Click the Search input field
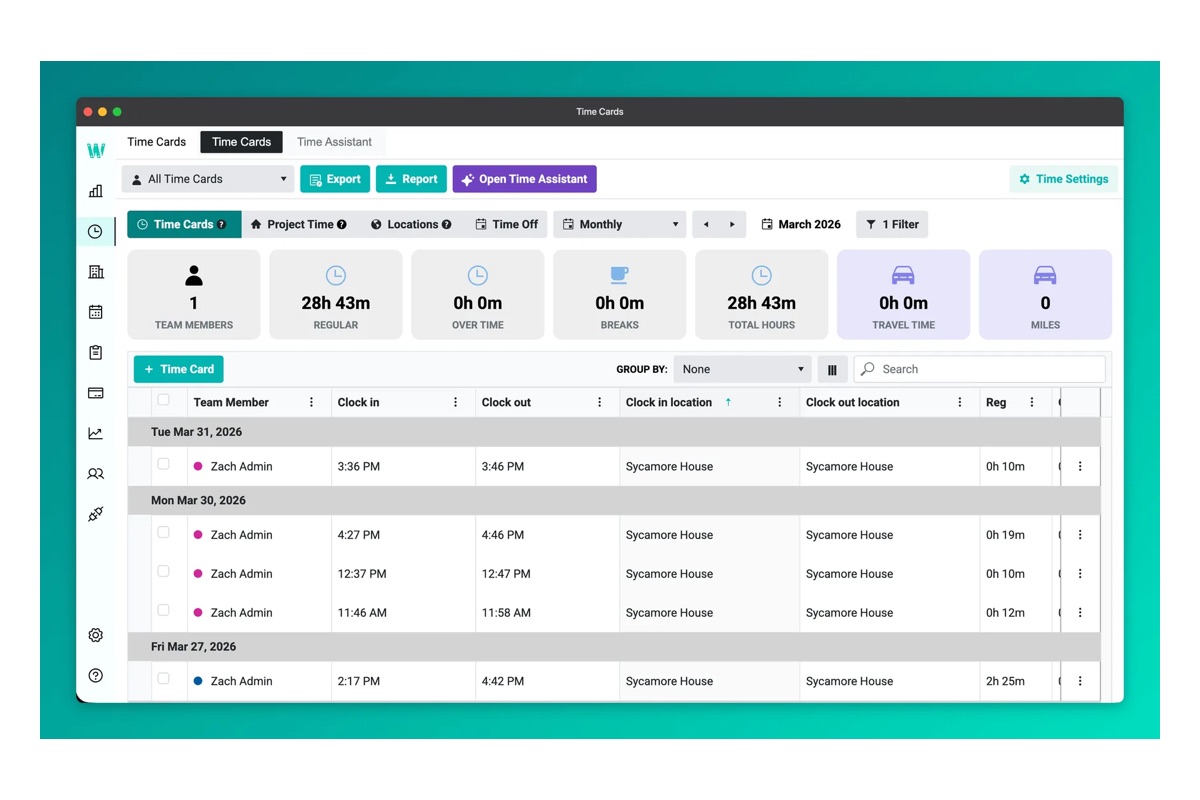The height and width of the screenshot is (800, 1200). point(980,369)
